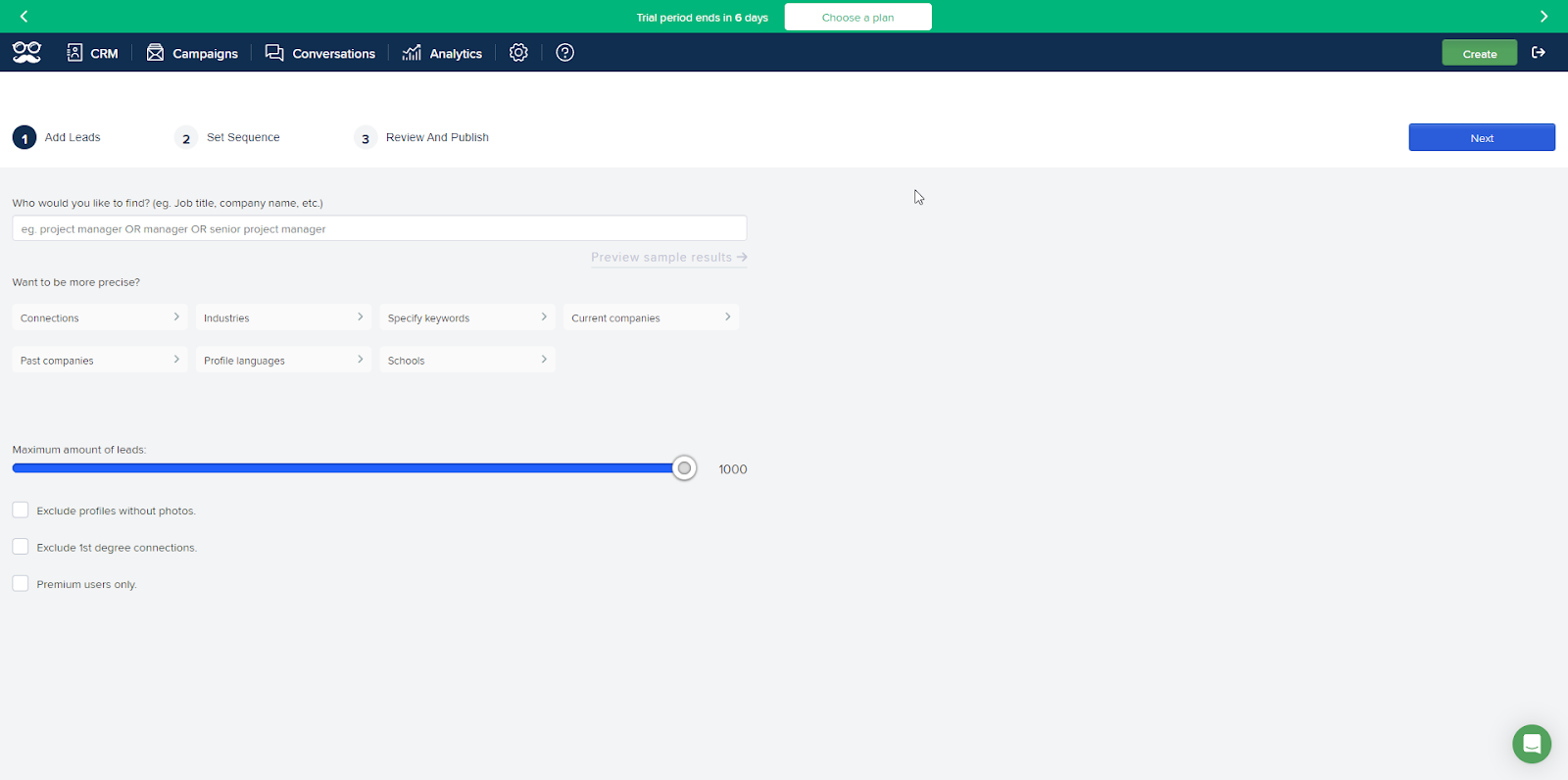Expand the Profile languages filter
Viewport: 1568px width, 780px height.
pyautogui.click(x=283, y=360)
